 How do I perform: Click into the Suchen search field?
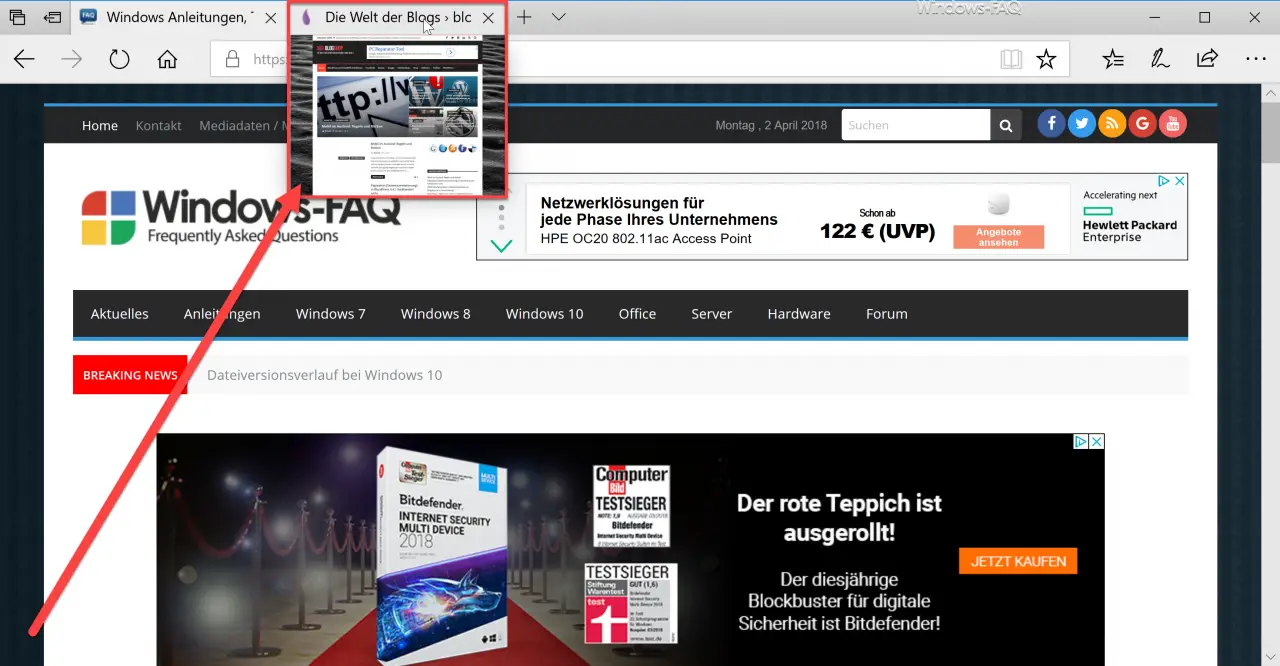coord(916,125)
